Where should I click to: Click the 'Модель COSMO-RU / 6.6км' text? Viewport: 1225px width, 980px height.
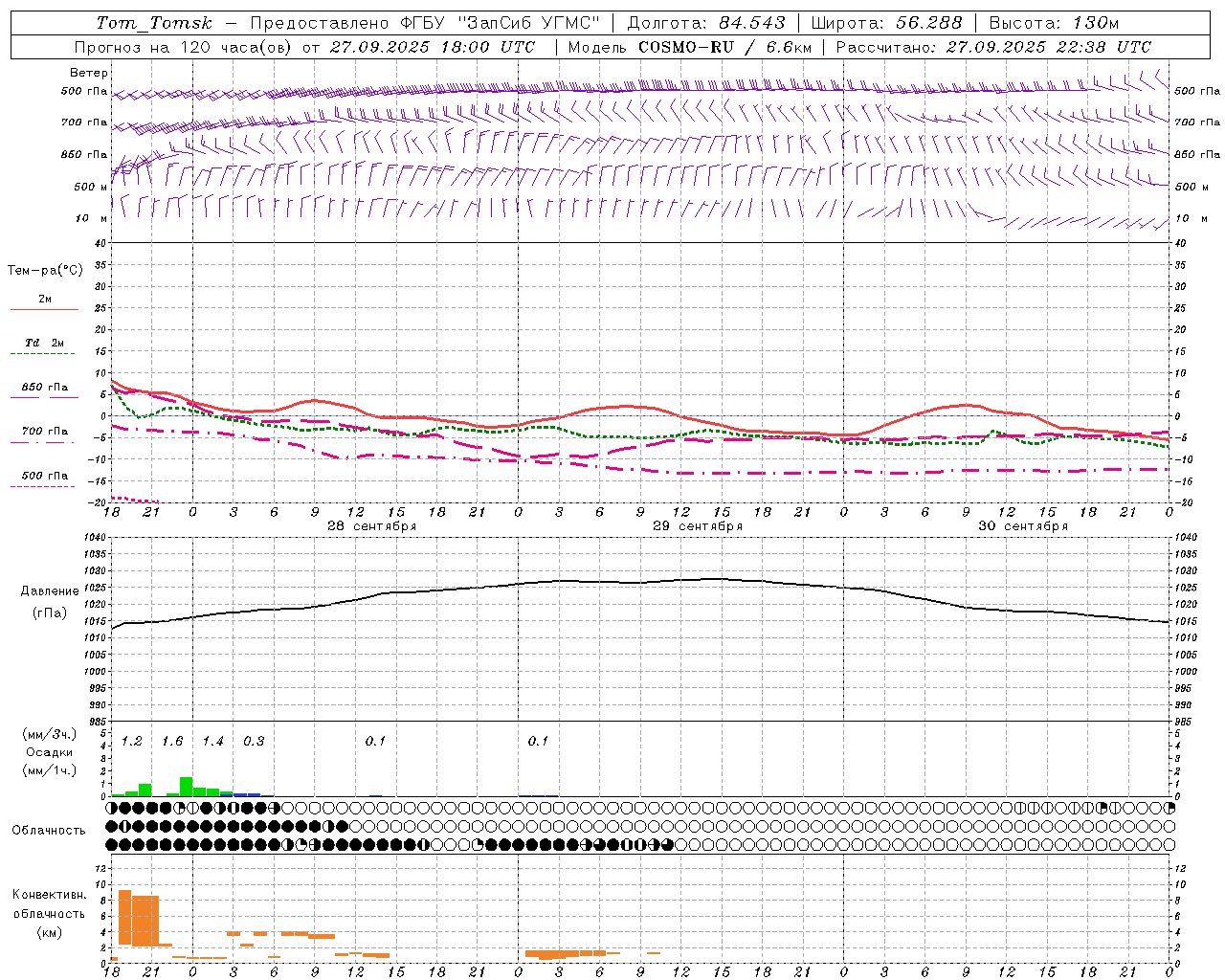pos(690,47)
